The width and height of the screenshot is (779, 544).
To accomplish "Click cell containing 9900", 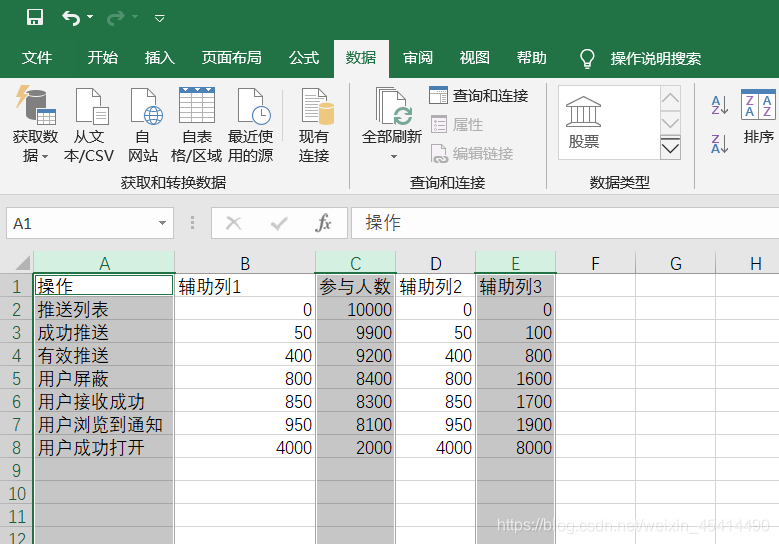I will pyautogui.click(x=356, y=332).
